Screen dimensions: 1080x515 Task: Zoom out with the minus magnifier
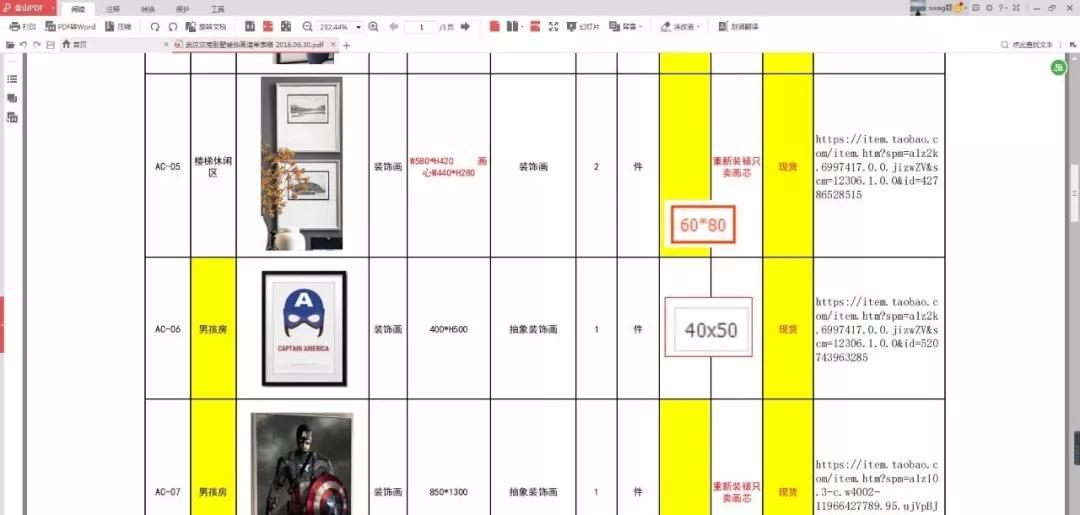[x=307, y=27]
